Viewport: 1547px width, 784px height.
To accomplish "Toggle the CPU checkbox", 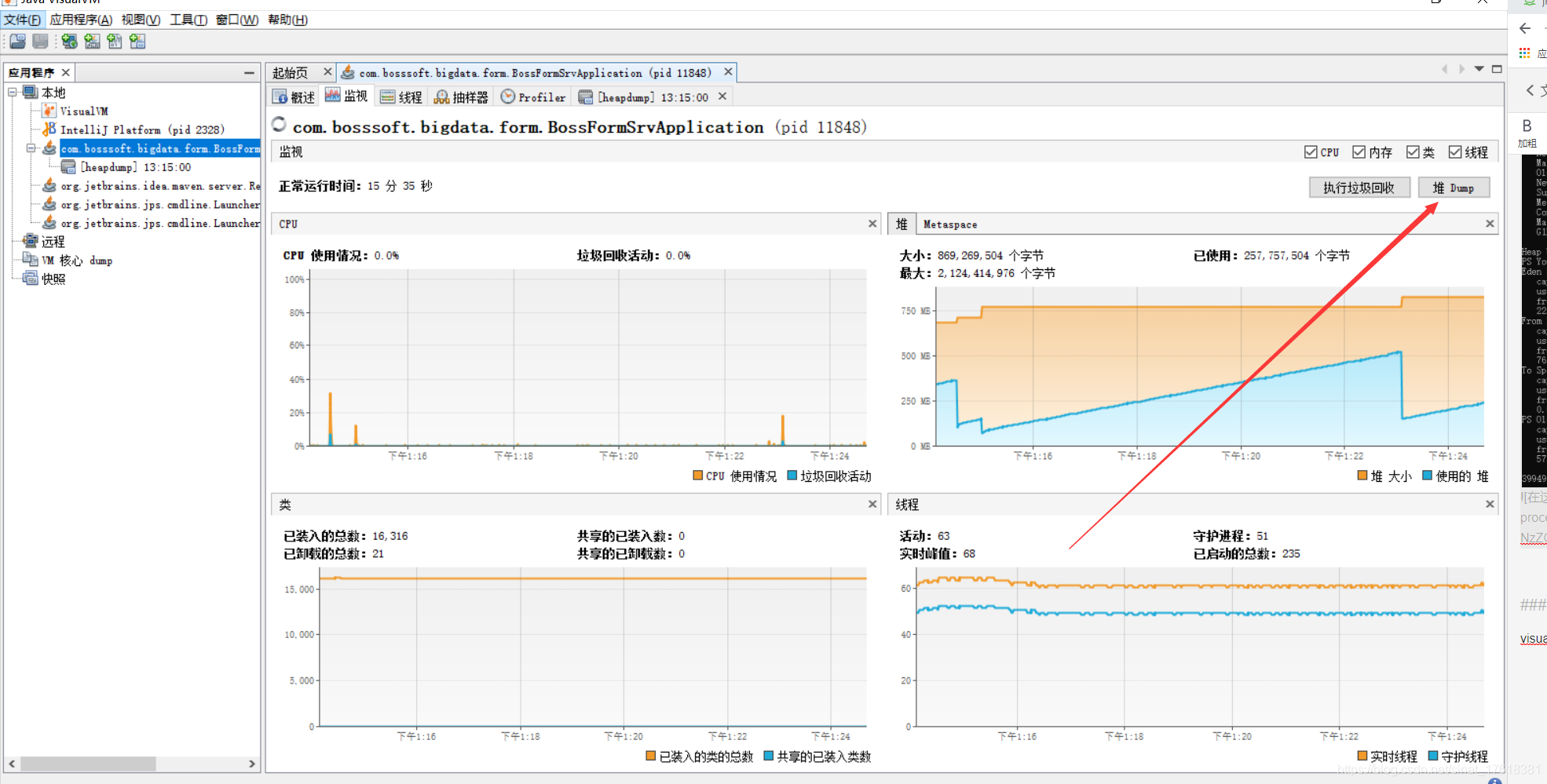I will [x=1311, y=152].
